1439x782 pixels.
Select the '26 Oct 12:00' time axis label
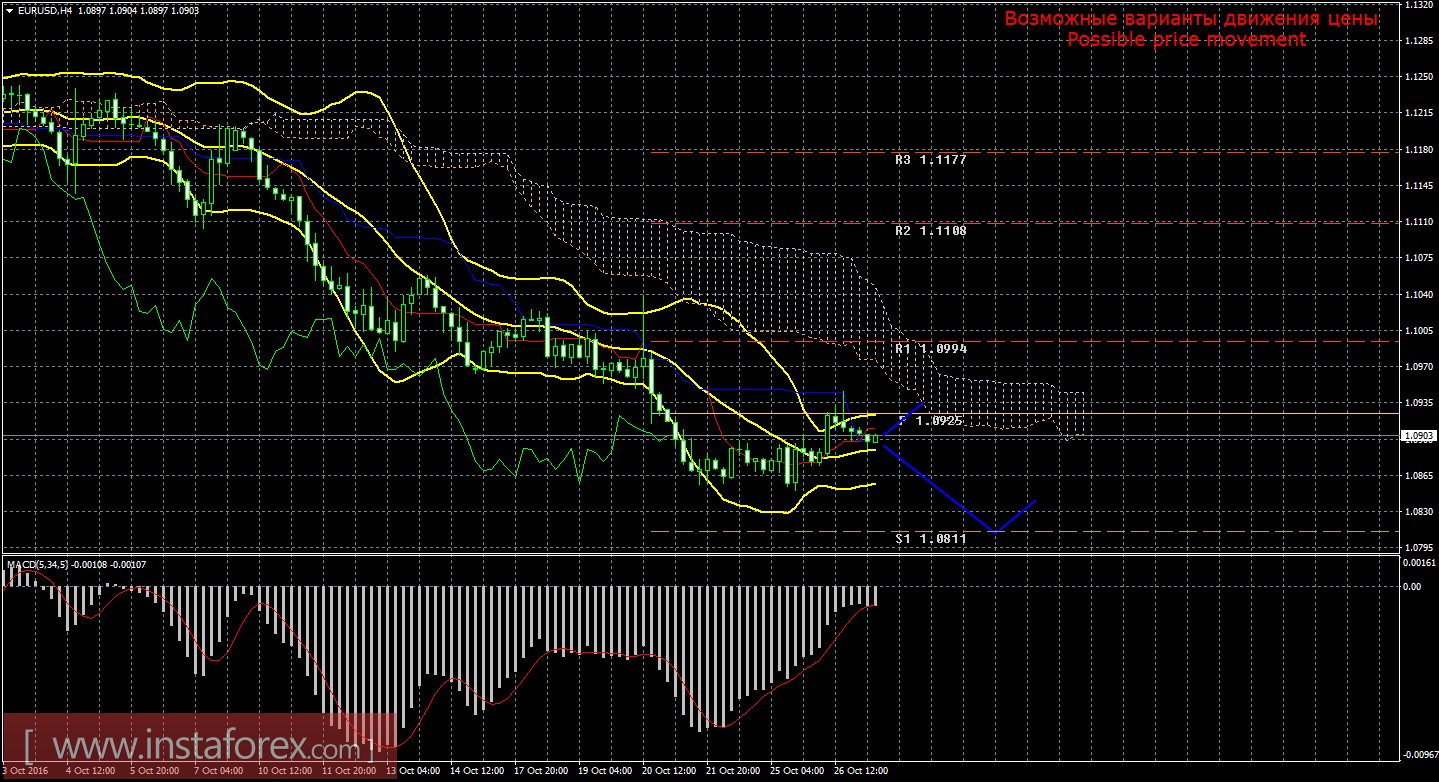pos(863,771)
